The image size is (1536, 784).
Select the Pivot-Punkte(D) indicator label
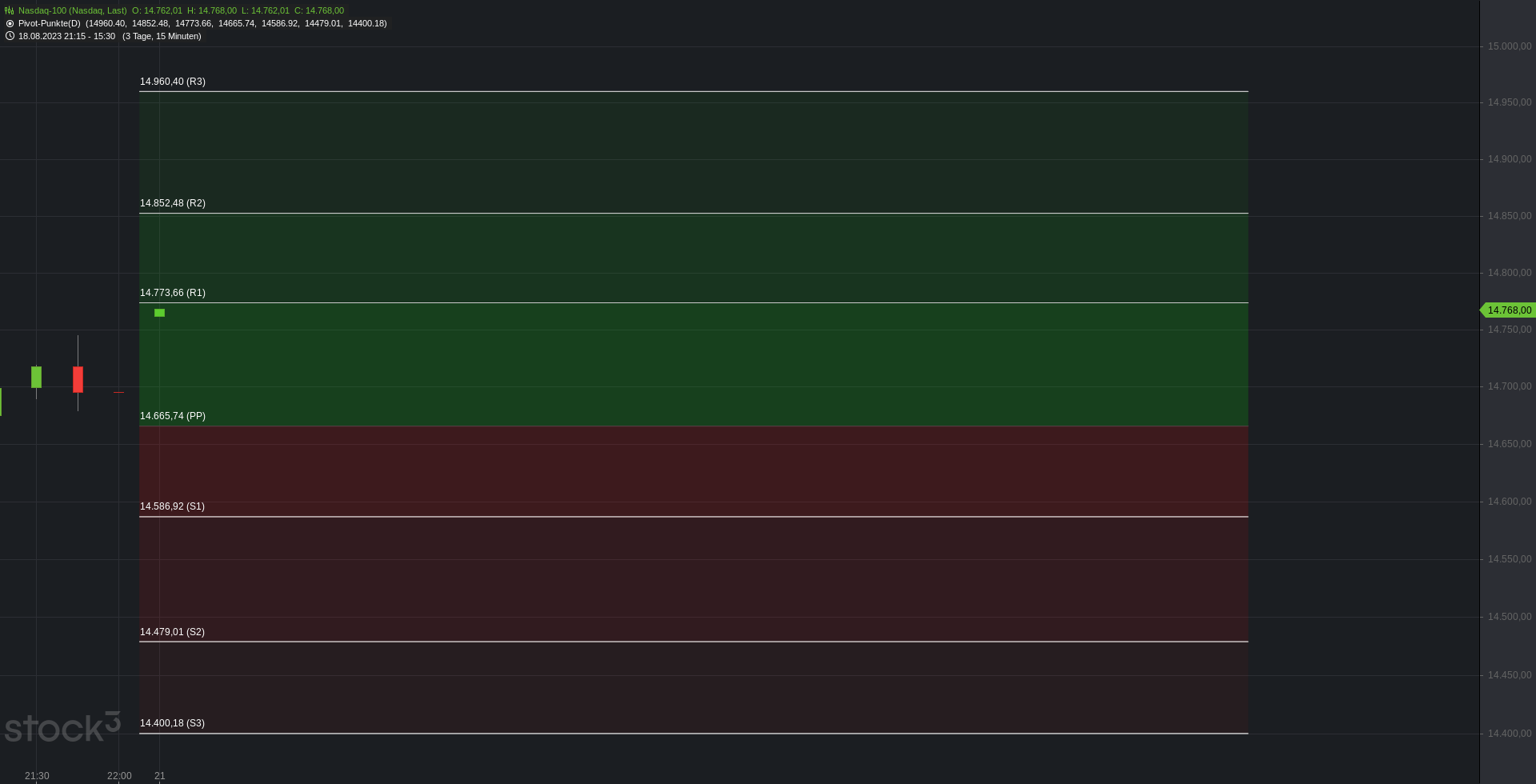pos(50,23)
